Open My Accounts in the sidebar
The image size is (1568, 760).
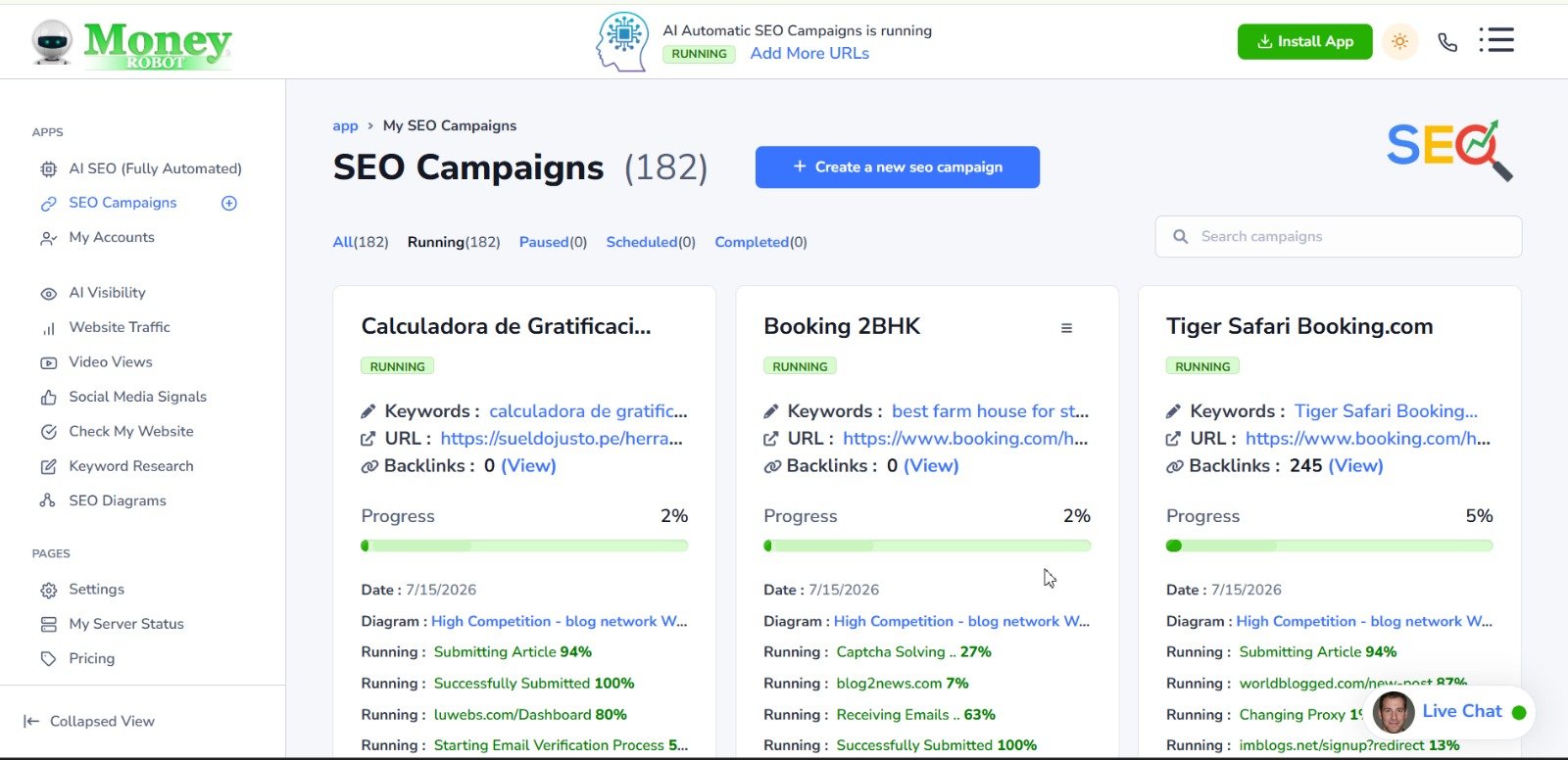point(112,237)
